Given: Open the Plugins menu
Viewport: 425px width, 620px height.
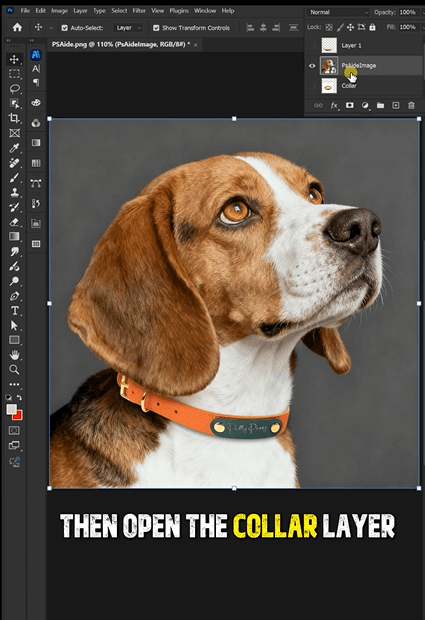Looking at the screenshot, I should tap(179, 11).
